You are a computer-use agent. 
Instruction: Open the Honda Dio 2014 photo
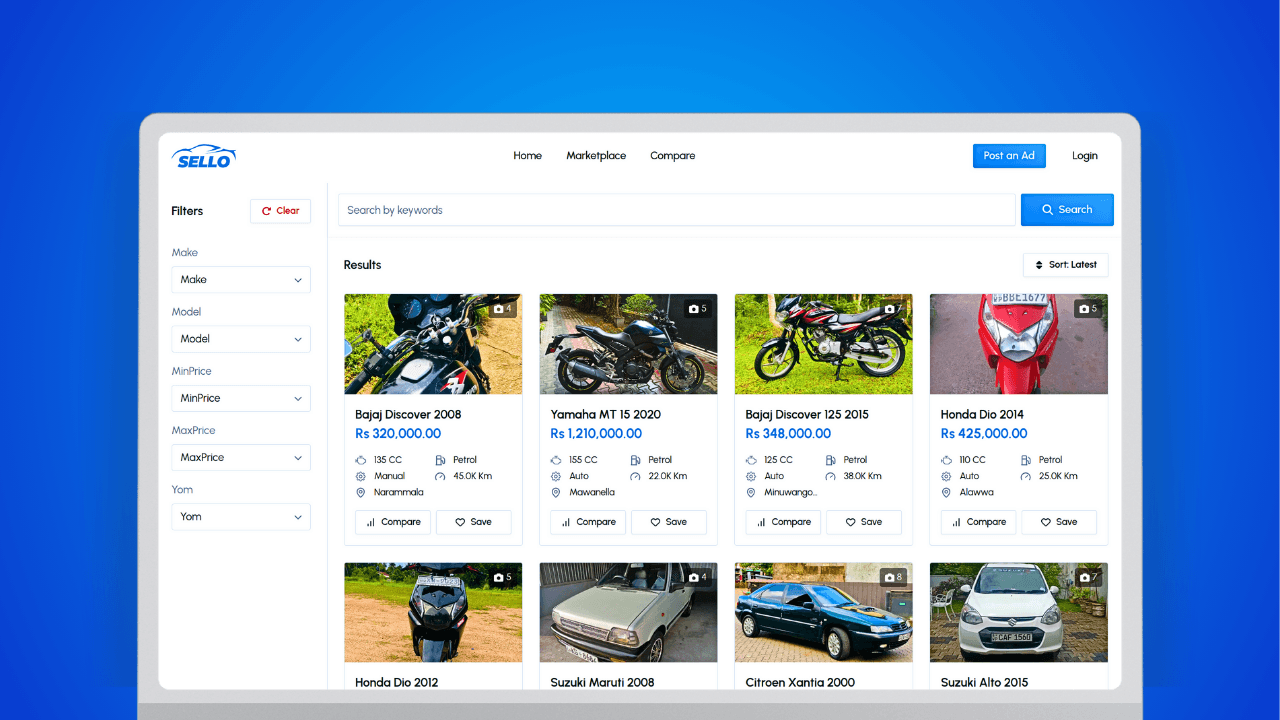(x=1019, y=344)
